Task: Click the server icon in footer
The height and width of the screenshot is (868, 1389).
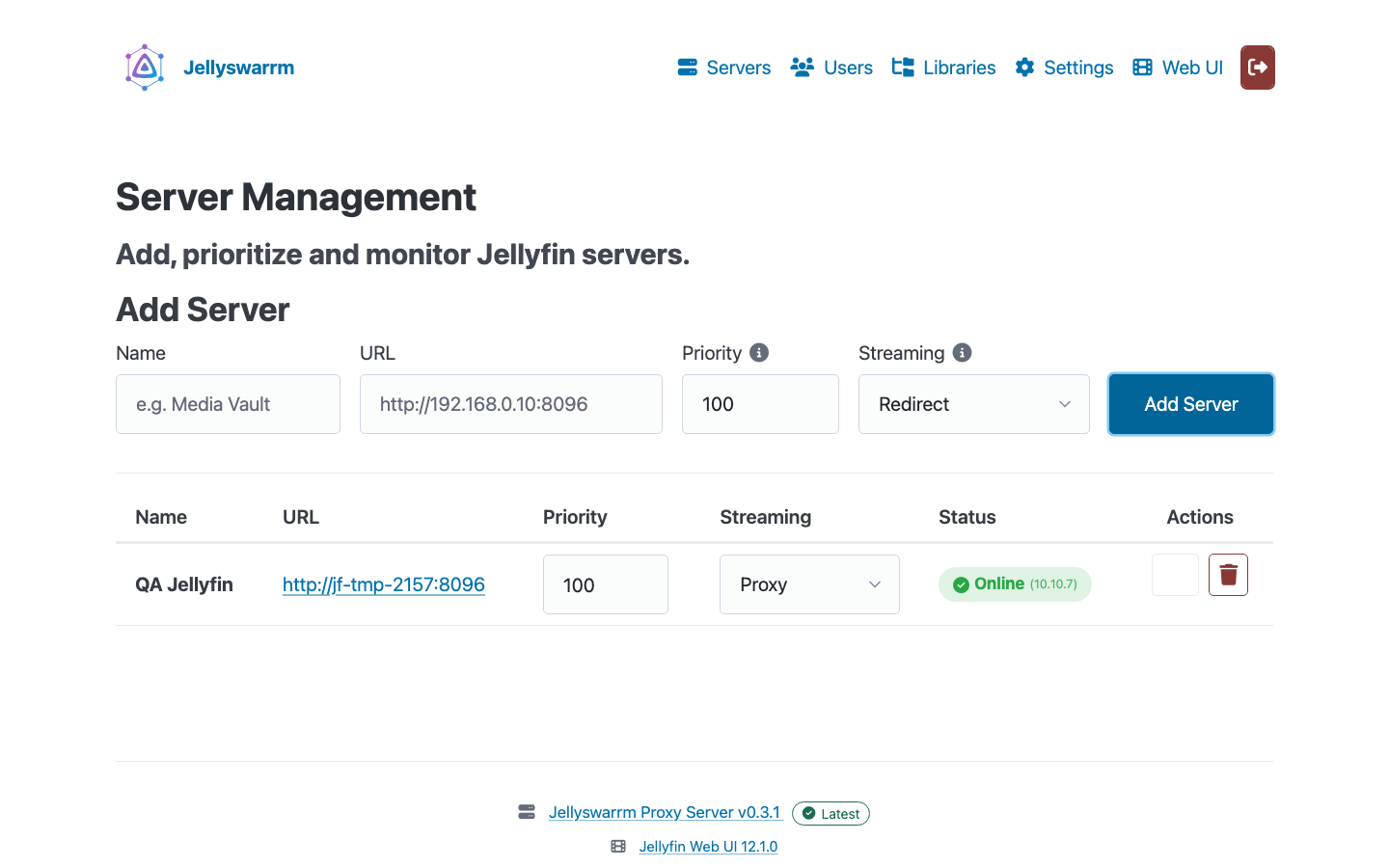Action: (x=527, y=812)
